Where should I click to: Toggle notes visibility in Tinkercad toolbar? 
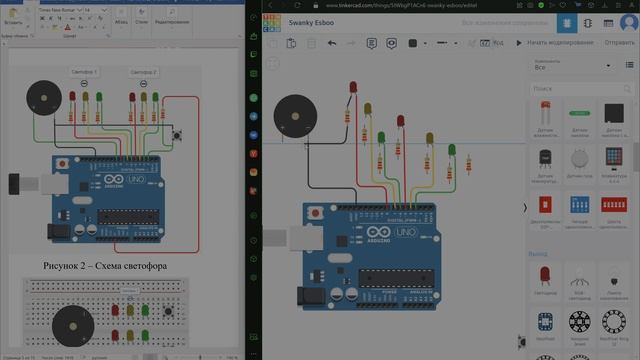tap(391, 43)
